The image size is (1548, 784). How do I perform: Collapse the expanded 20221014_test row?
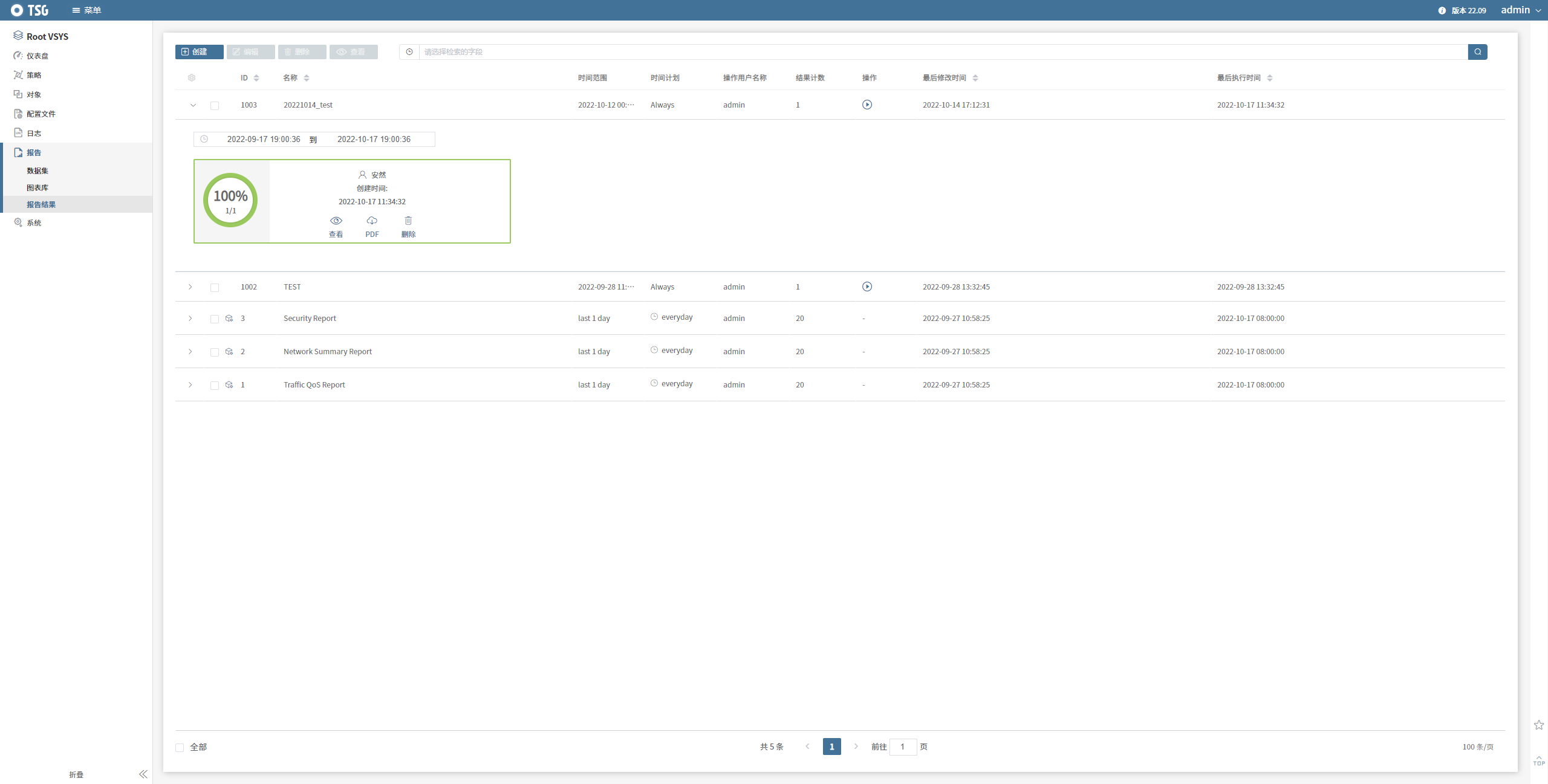[193, 105]
